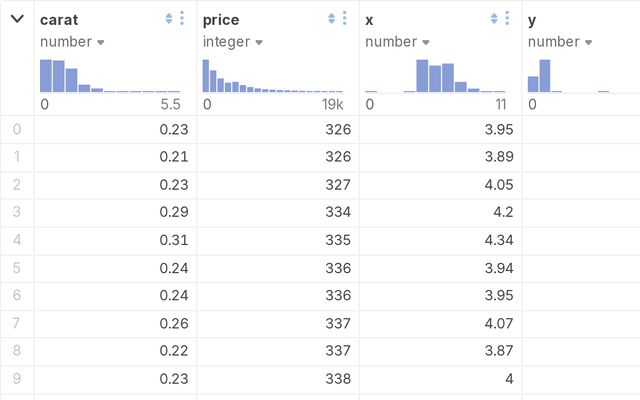640x400 pixels.
Task: Click the first bar in price histogram
Action: point(206,76)
